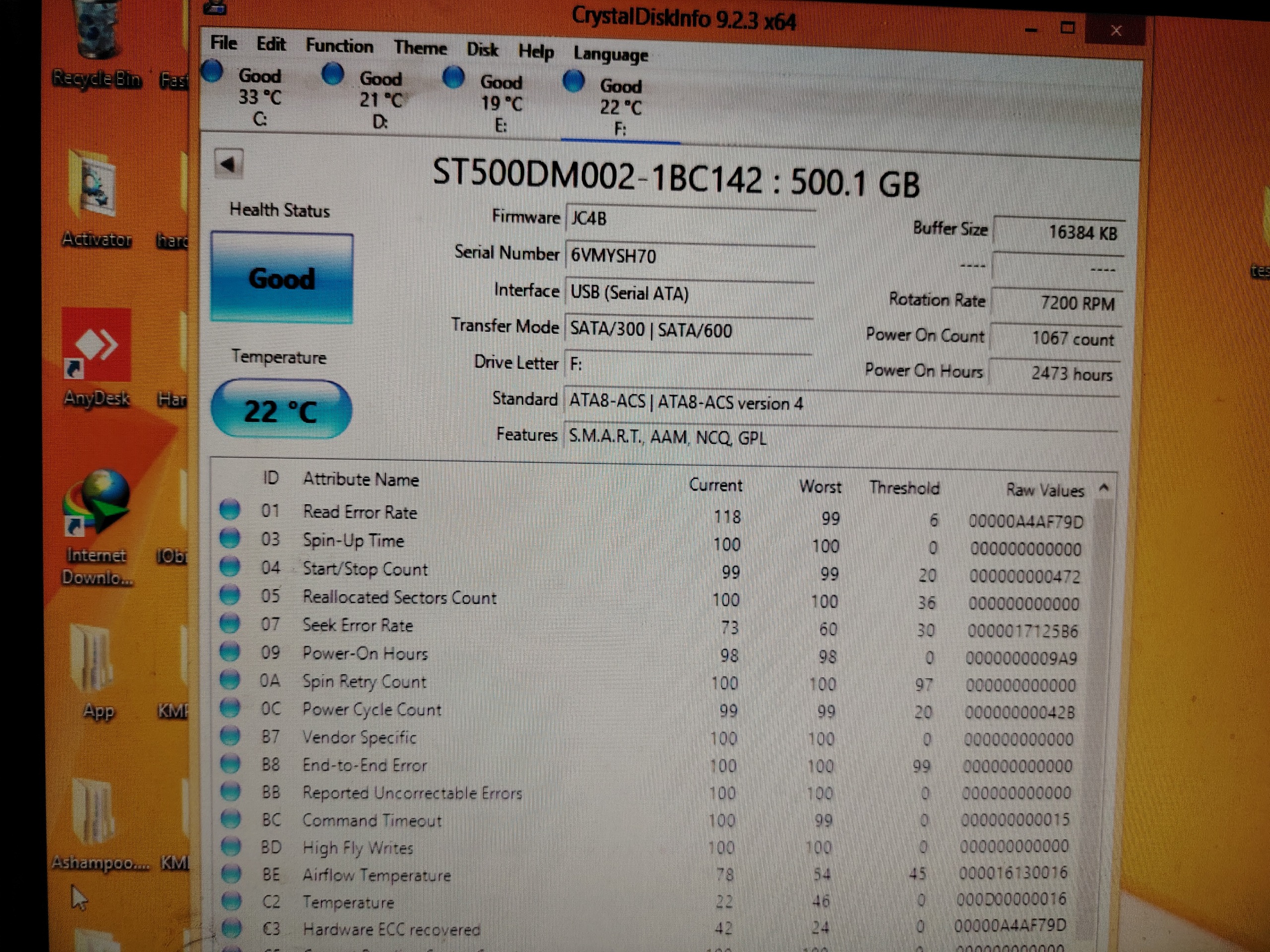Select the Reallocated Sectors Count row
This screenshot has width=1270, height=952.
[399, 597]
